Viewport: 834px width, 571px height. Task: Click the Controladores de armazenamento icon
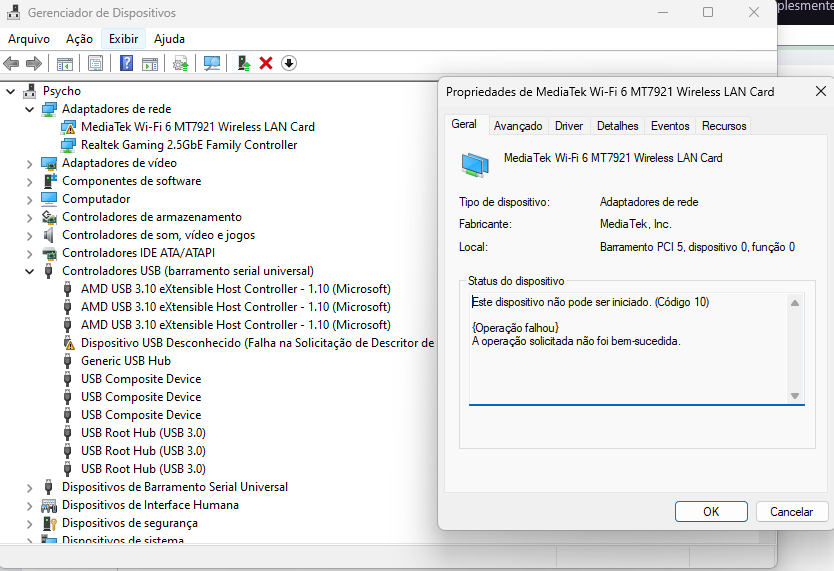click(49, 217)
